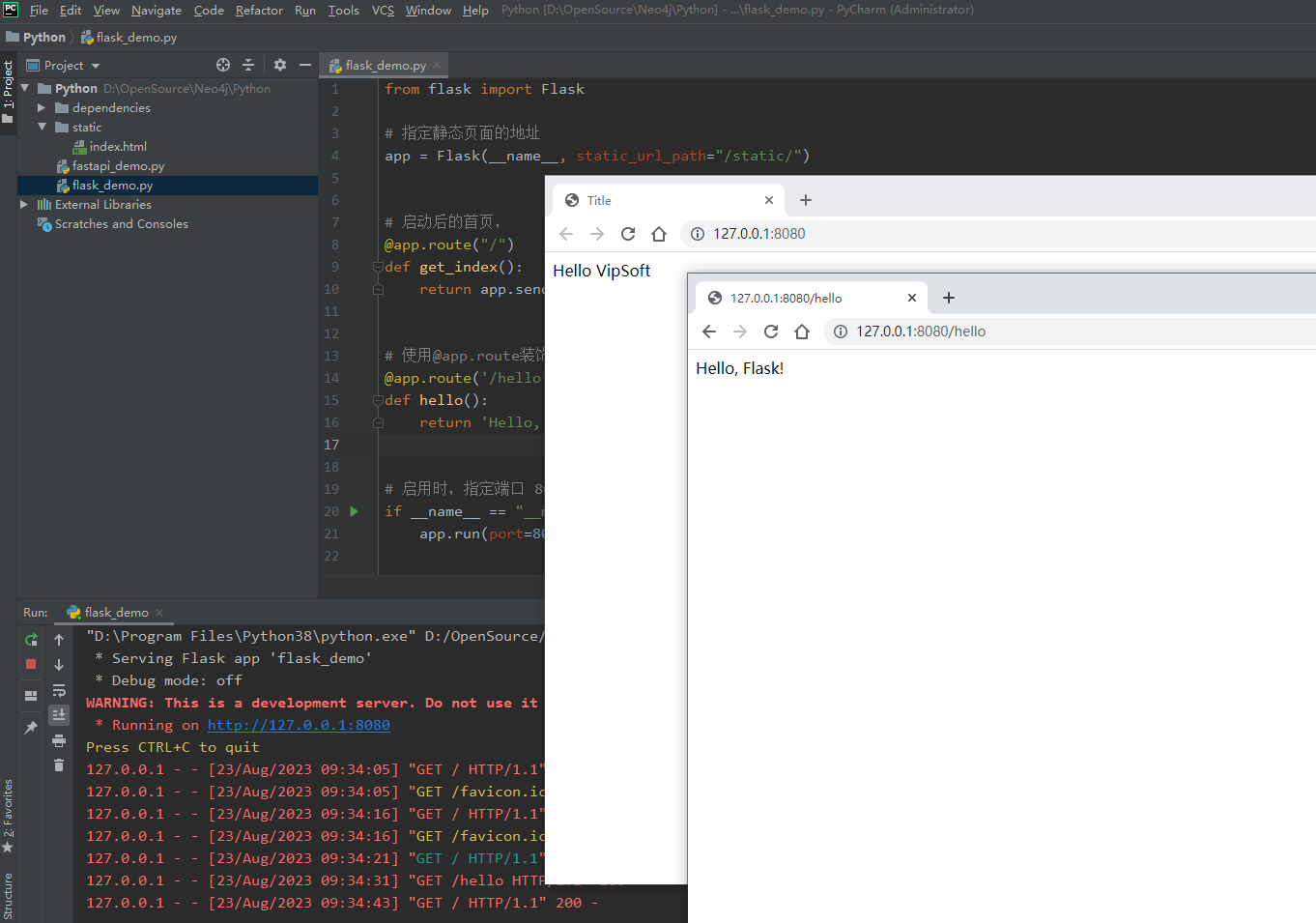The width and height of the screenshot is (1316, 923).
Task: Open http://127.0.0.1:8080 link in console
Action: tap(299, 725)
